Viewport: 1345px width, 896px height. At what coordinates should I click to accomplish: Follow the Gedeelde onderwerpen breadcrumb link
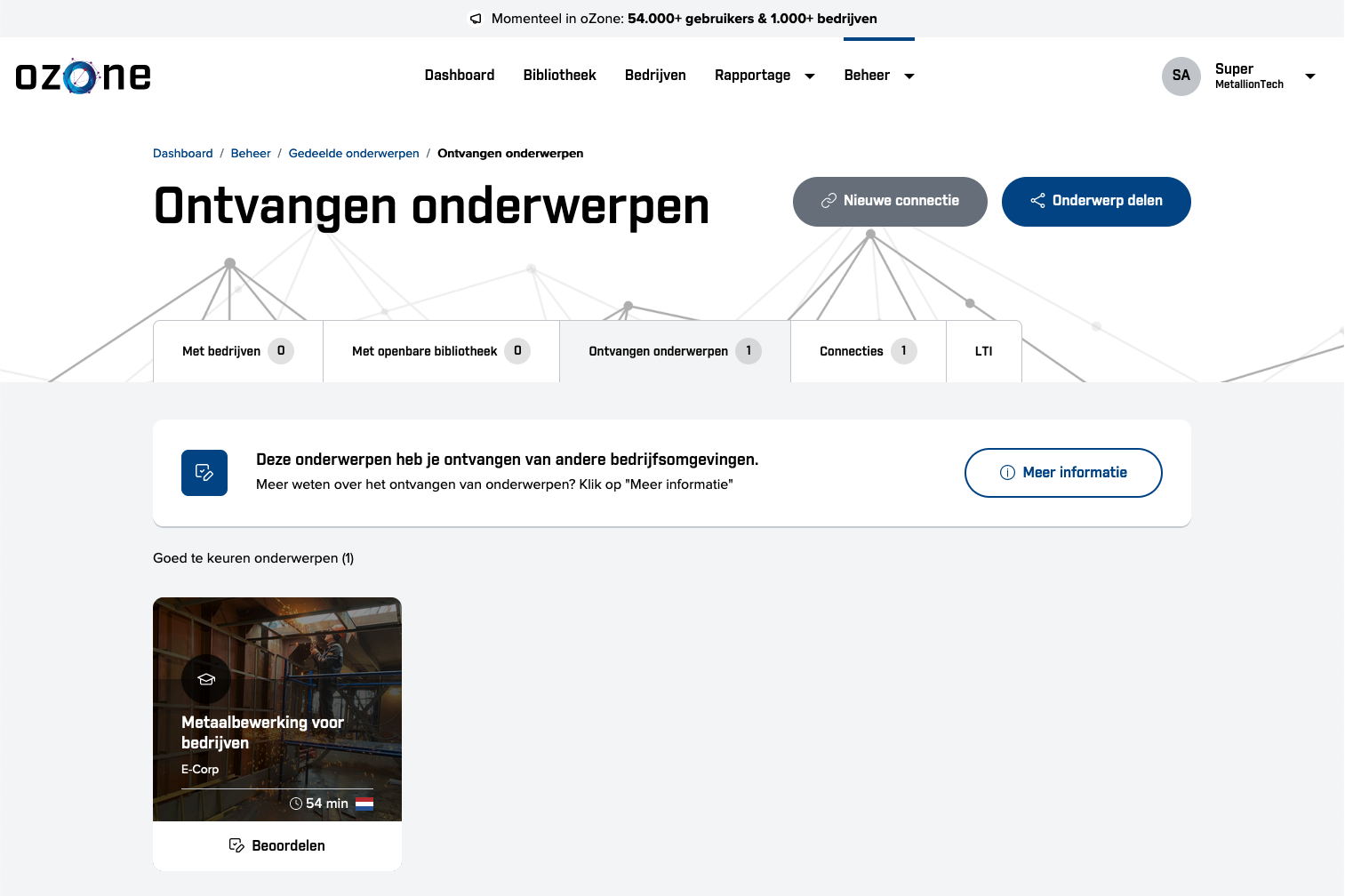click(x=353, y=153)
